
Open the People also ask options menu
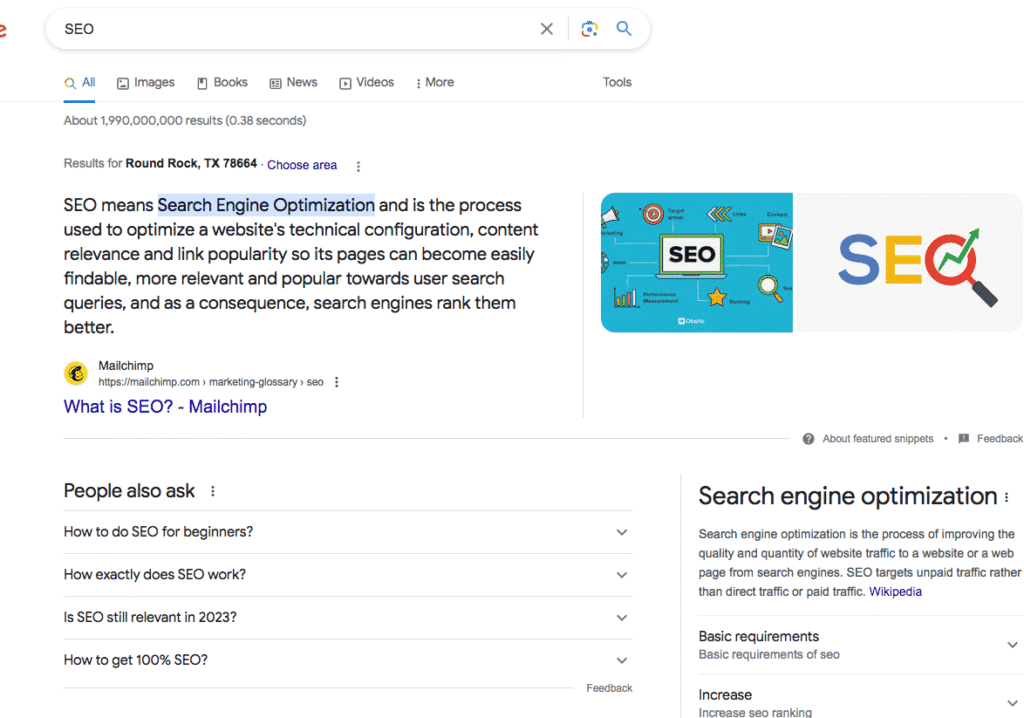(212, 491)
